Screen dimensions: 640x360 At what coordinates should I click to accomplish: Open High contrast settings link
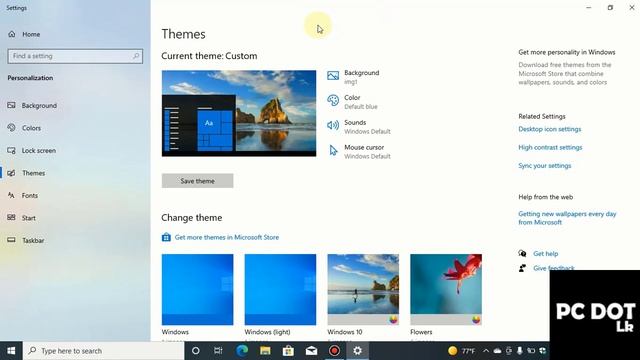[550, 147]
